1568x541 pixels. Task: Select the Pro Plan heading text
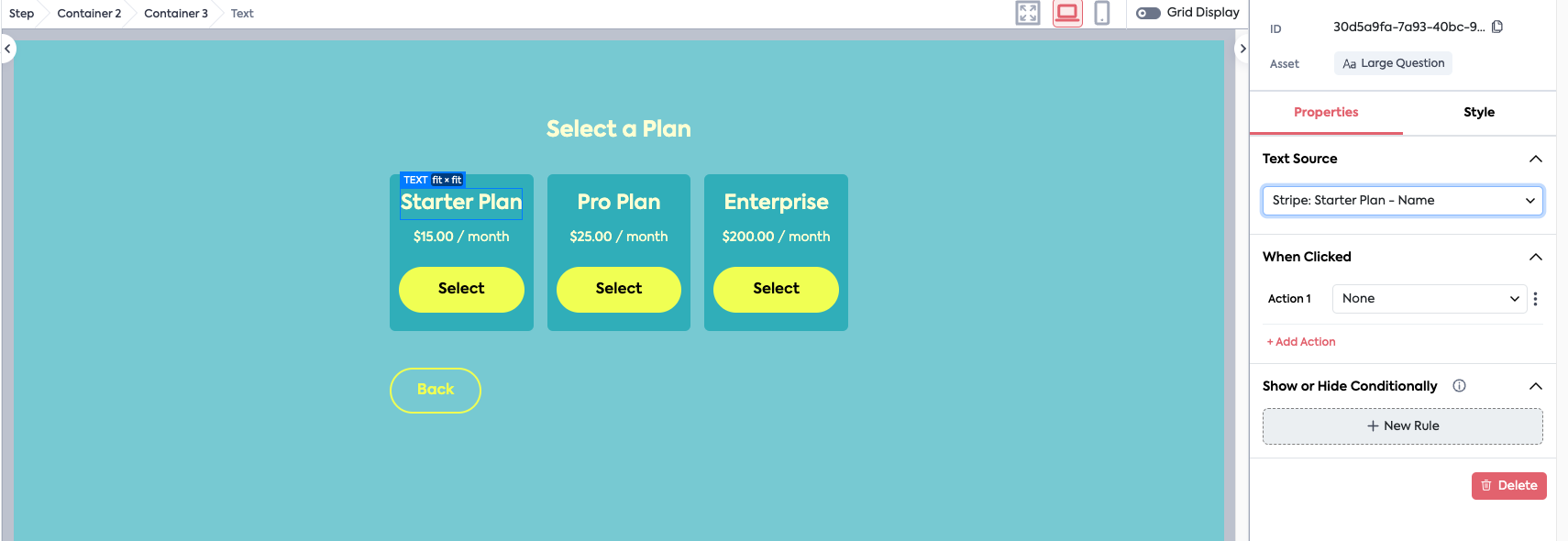[x=619, y=202]
